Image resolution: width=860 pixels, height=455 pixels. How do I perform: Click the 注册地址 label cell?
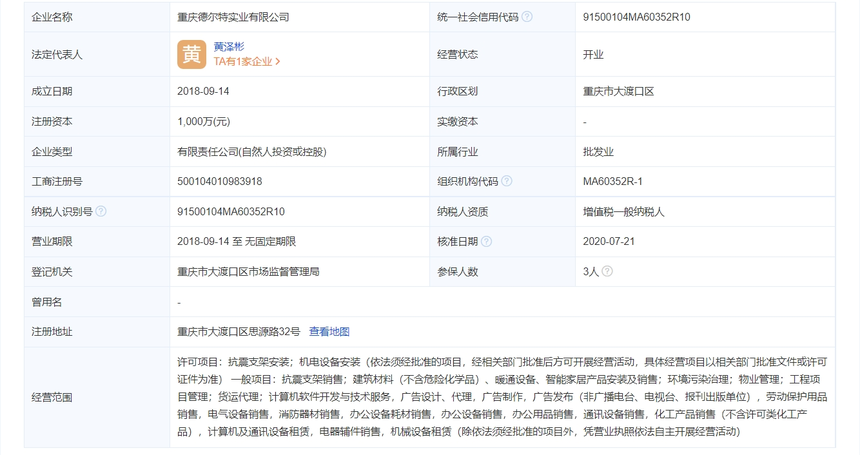pos(97,332)
